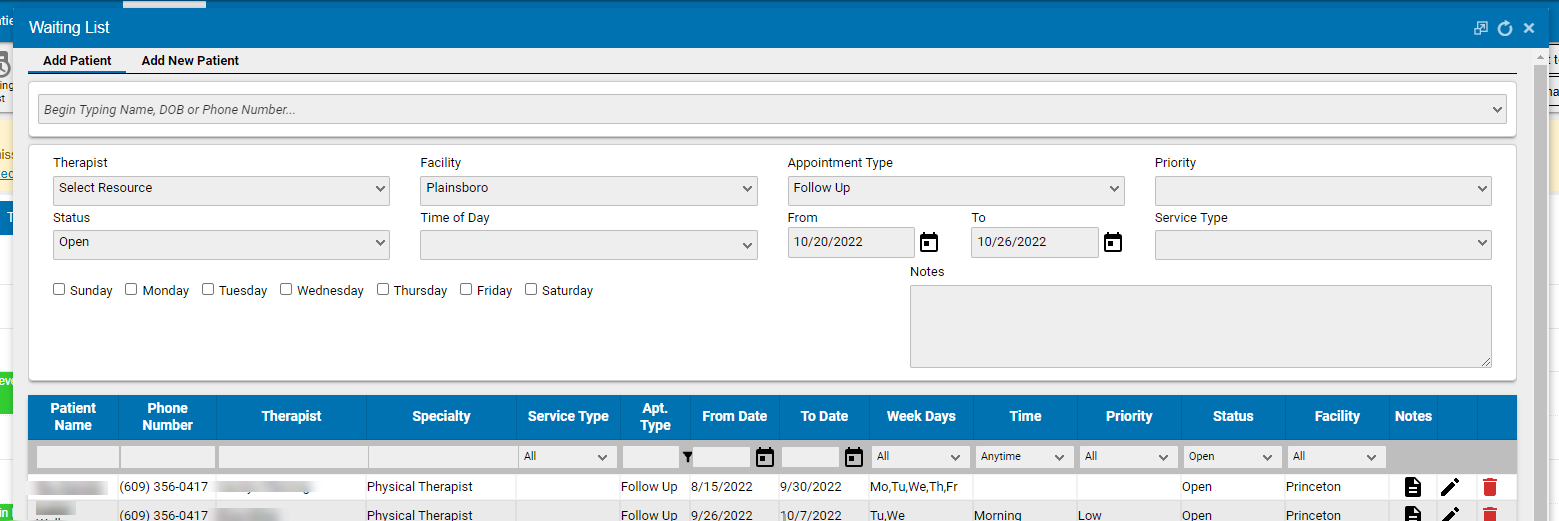Delete the first waiting list entry
1559x521 pixels.
click(x=1490, y=487)
